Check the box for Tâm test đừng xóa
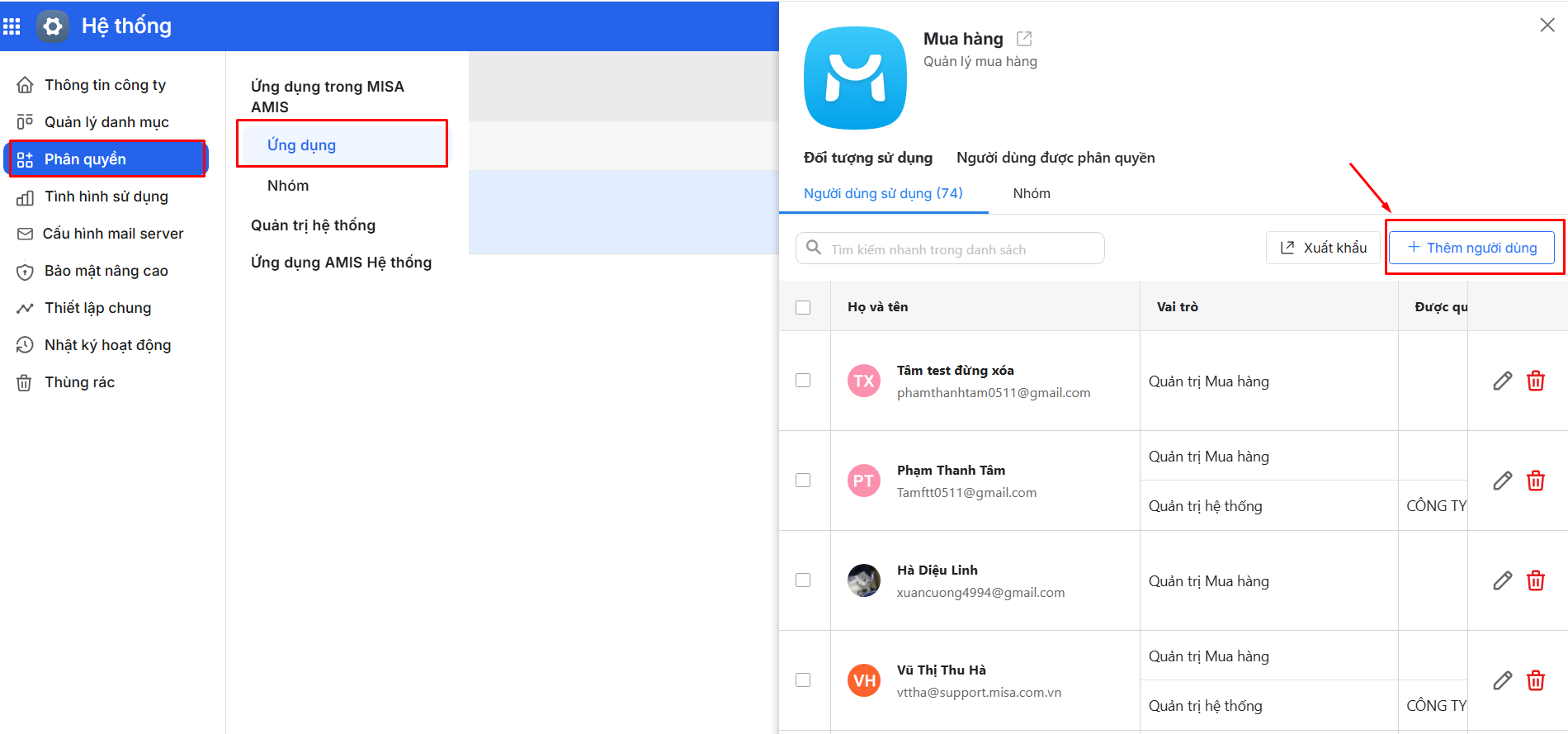 pyautogui.click(x=803, y=381)
